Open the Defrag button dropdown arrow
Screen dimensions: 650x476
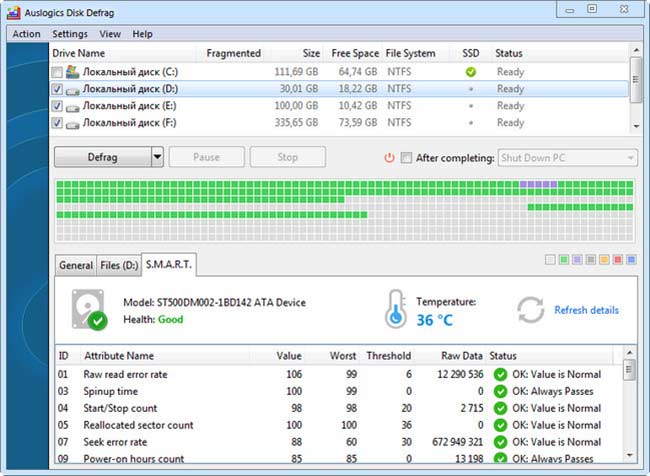[157, 157]
